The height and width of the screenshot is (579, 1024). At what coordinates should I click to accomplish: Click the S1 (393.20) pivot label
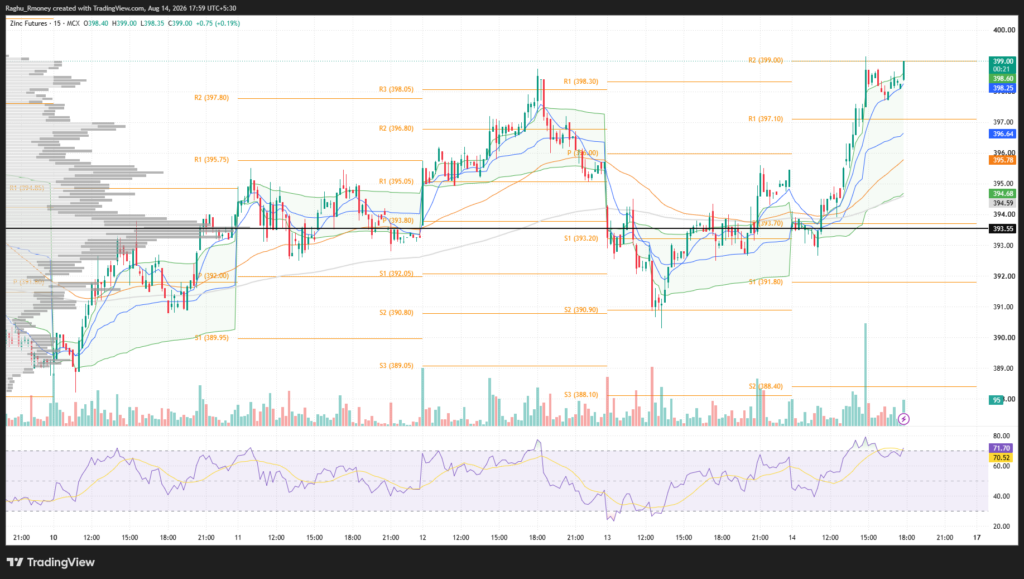coord(581,238)
